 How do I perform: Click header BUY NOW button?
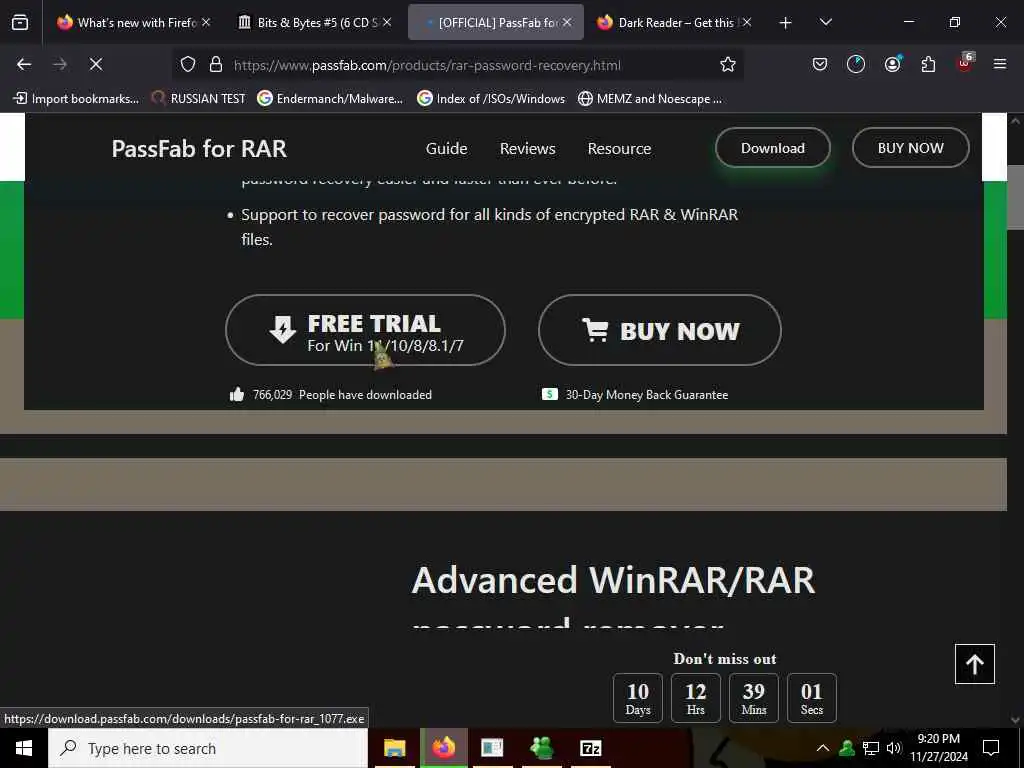[x=910, y=148]
